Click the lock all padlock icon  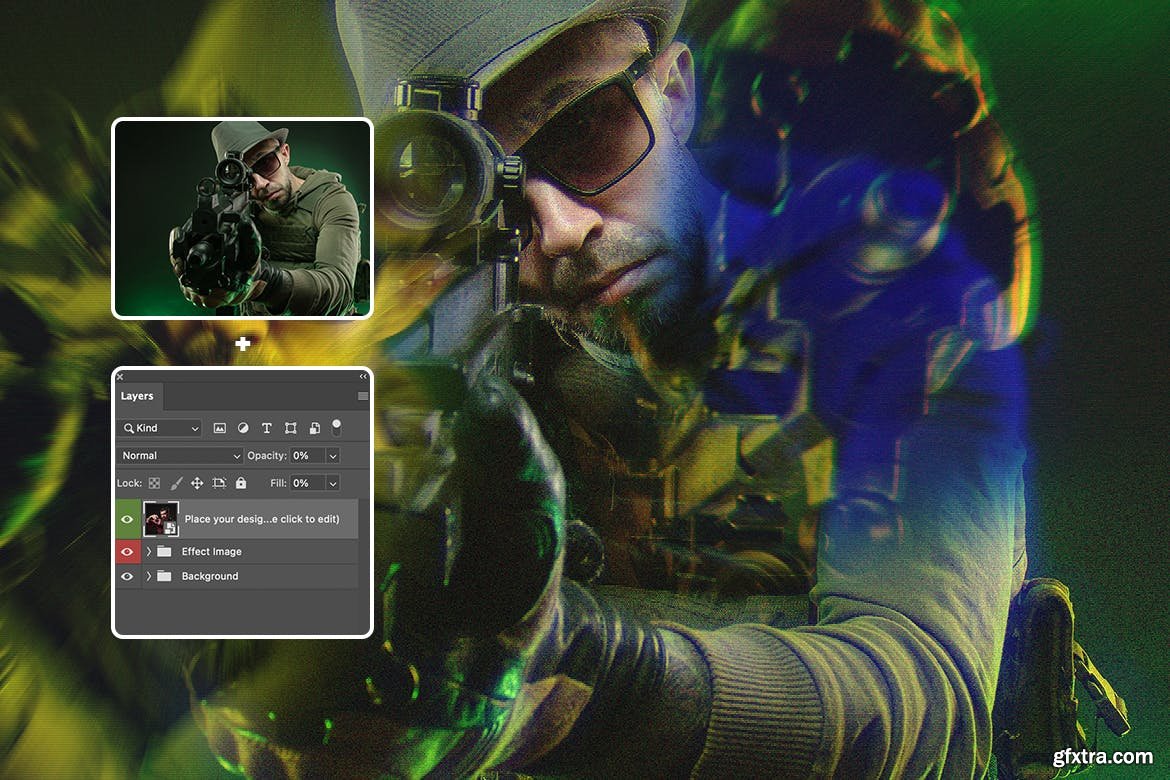coord(240,483)
